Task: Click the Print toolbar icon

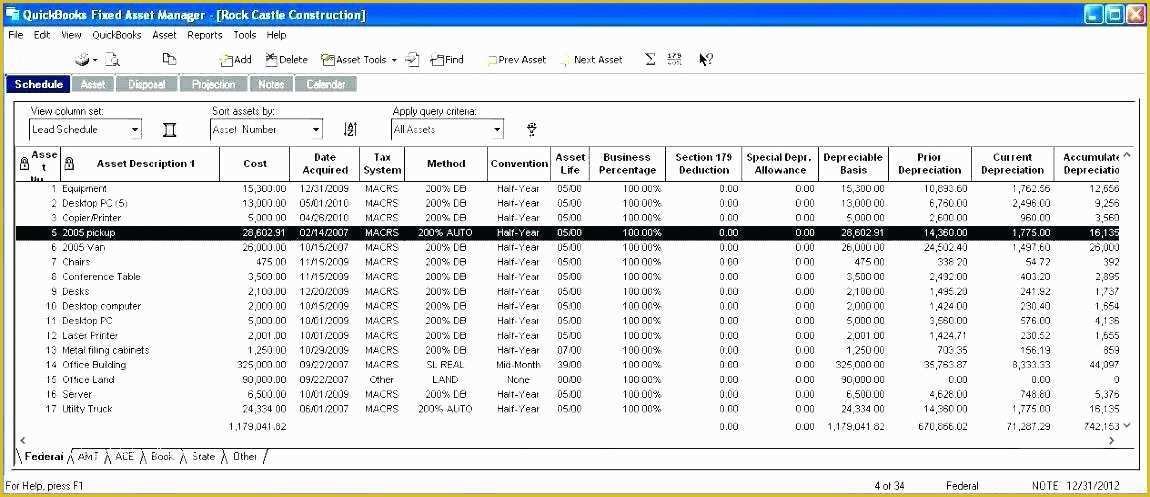Action: coord(83,59)
